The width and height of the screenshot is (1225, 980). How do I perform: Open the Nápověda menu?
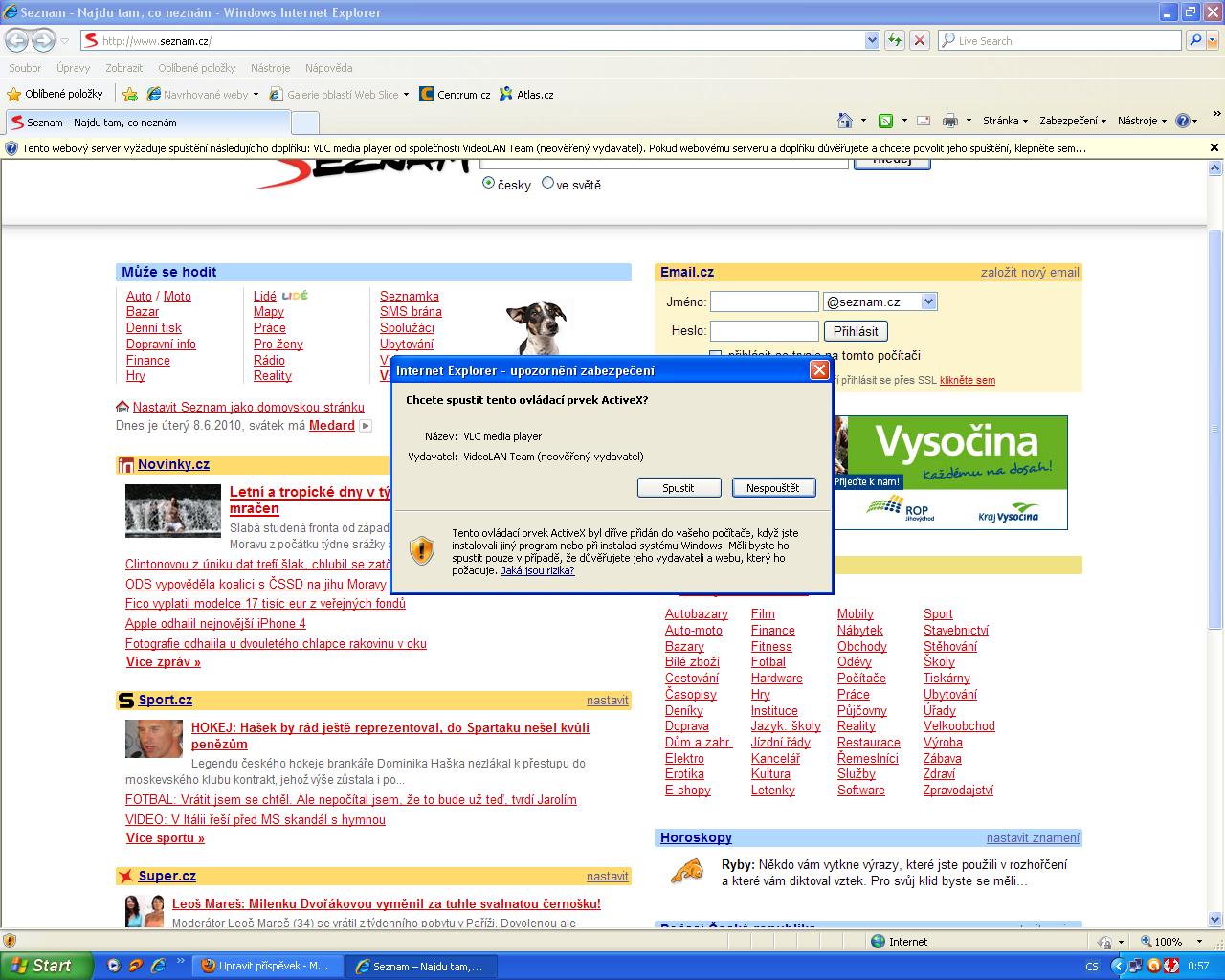point(328,68)
